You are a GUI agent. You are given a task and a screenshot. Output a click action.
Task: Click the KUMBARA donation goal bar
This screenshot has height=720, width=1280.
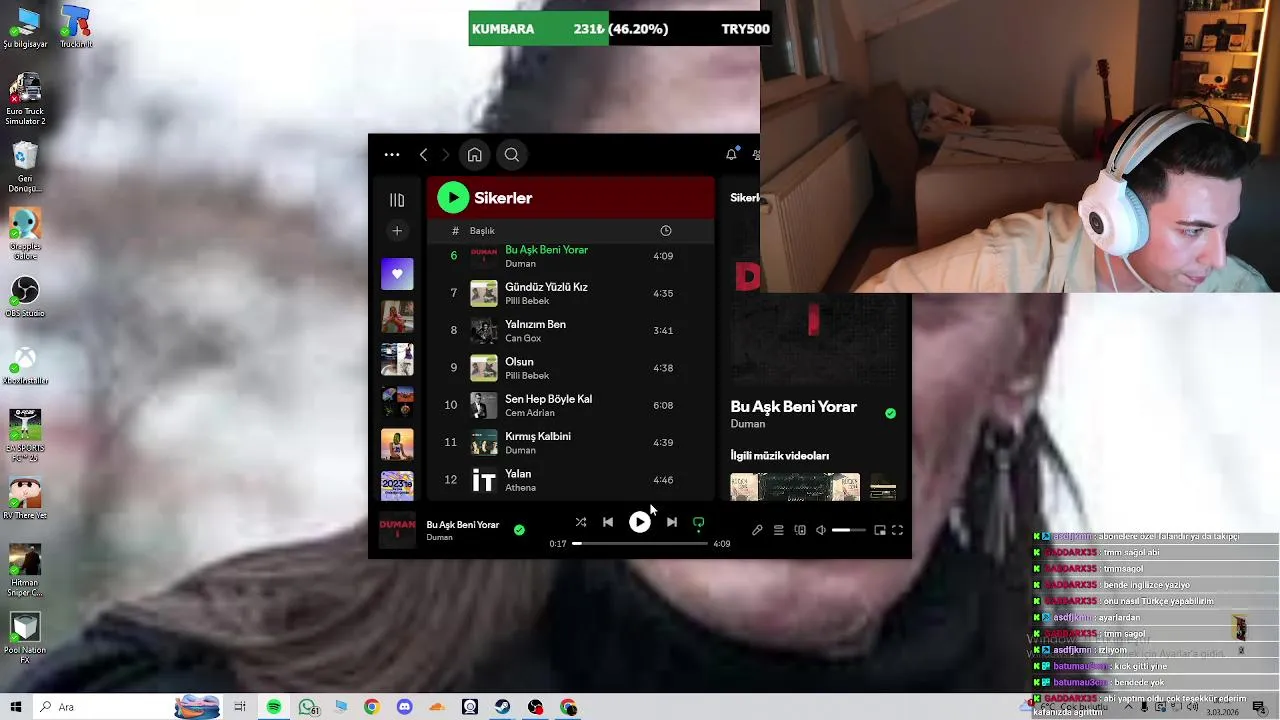(x=620, y=29)
